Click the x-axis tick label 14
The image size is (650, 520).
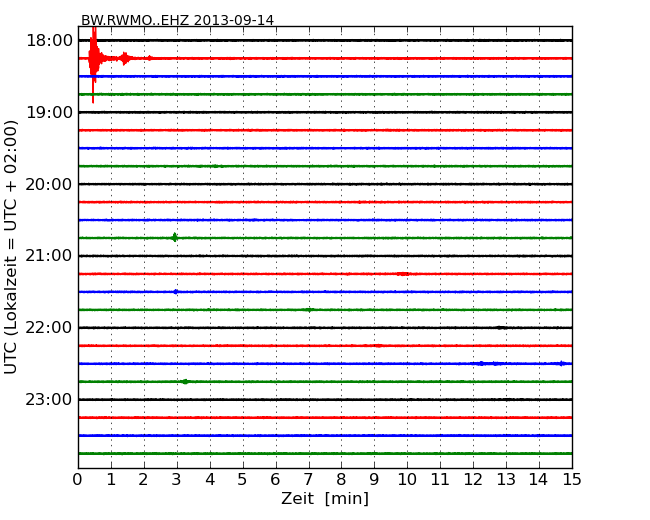538,480
